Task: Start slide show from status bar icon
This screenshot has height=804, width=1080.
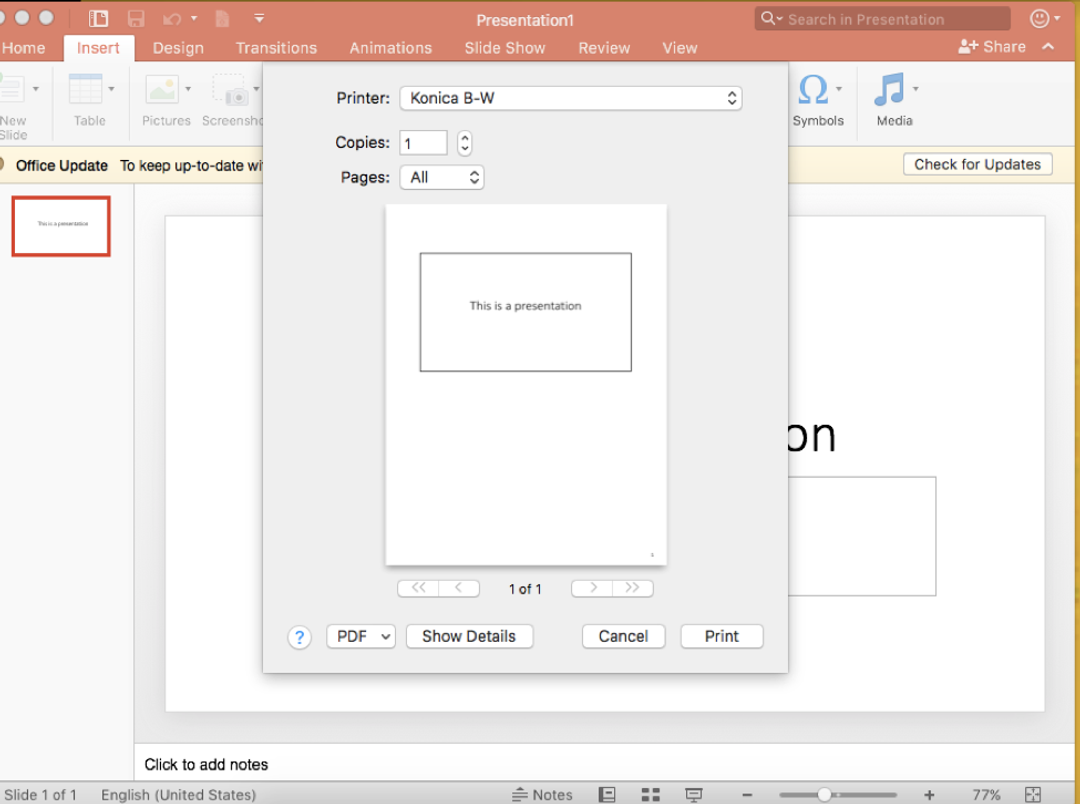Action: tap(694, 794)
